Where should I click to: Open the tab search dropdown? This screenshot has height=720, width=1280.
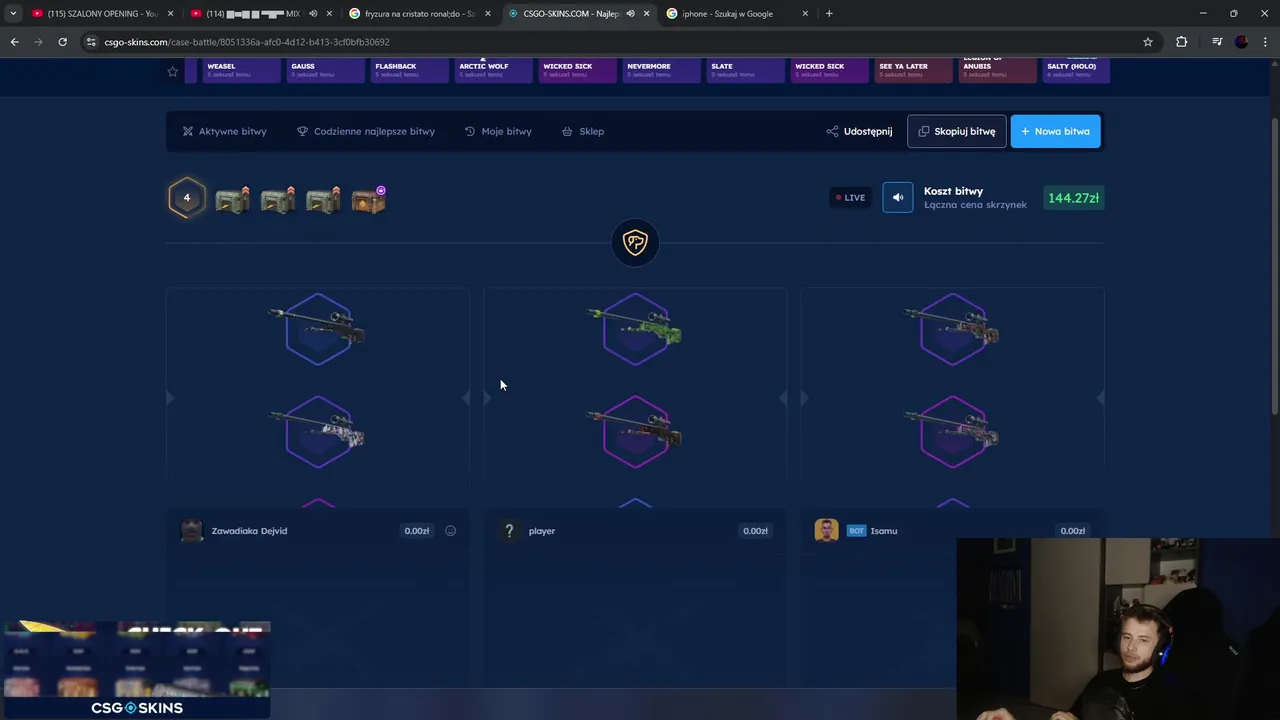[x=13, y=14]
